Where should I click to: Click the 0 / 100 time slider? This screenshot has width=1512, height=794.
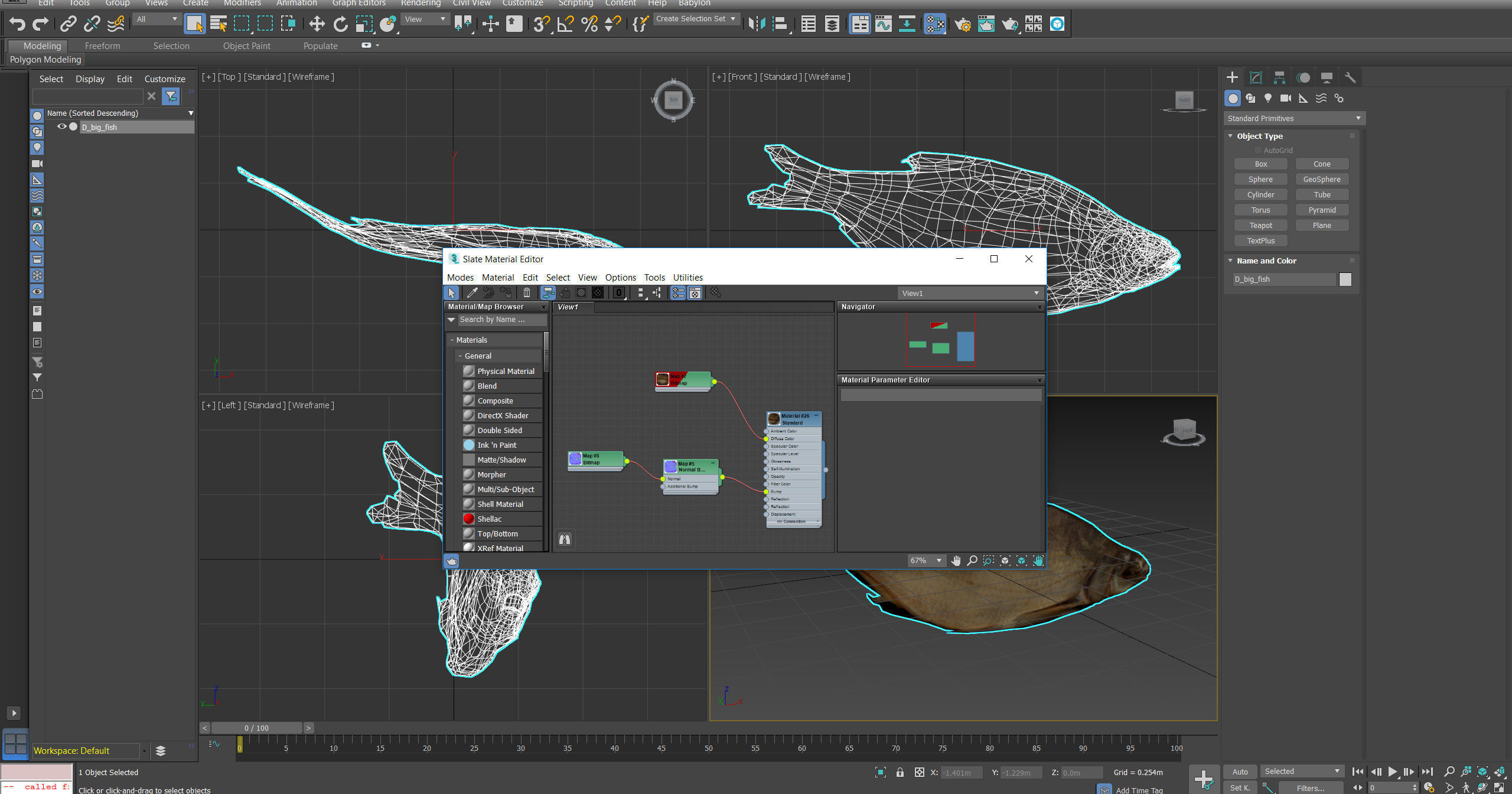[x=256, y=728]
